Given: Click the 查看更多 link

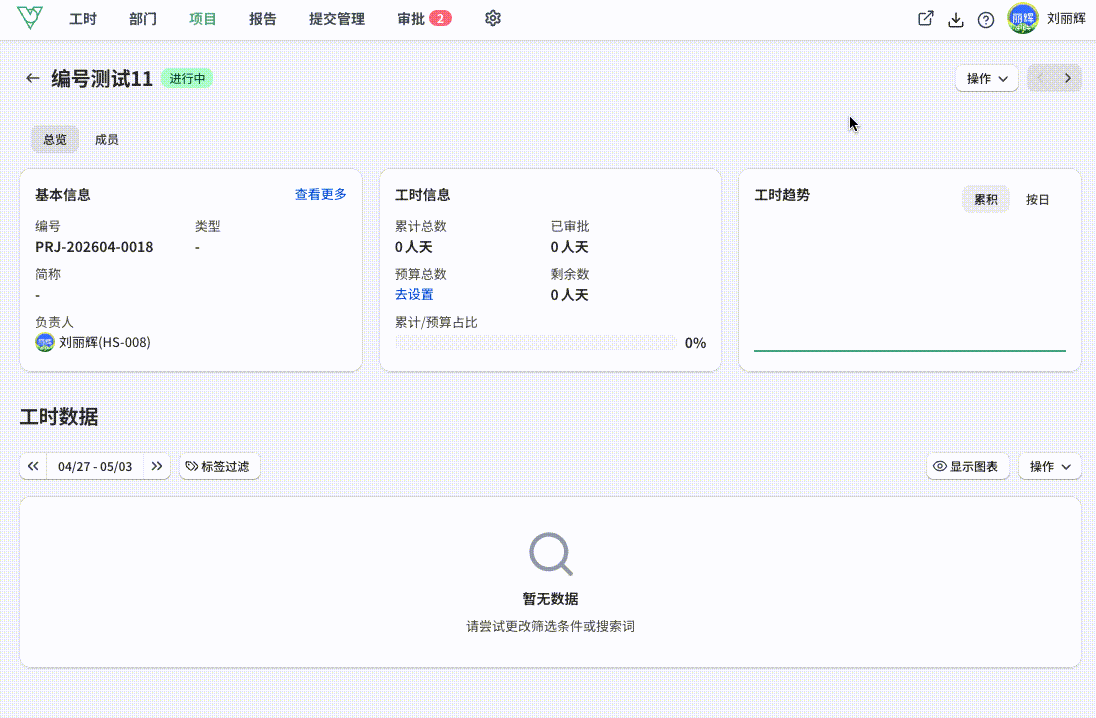Looking at the screenshot, I should point(320,194).
